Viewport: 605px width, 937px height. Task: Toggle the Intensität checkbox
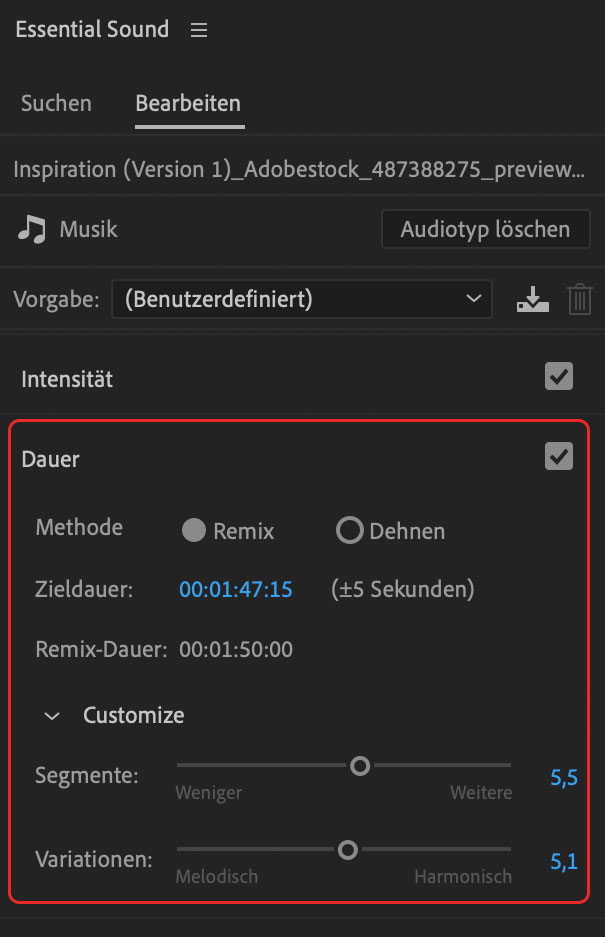pyautogui.click(x=558, y=376)
